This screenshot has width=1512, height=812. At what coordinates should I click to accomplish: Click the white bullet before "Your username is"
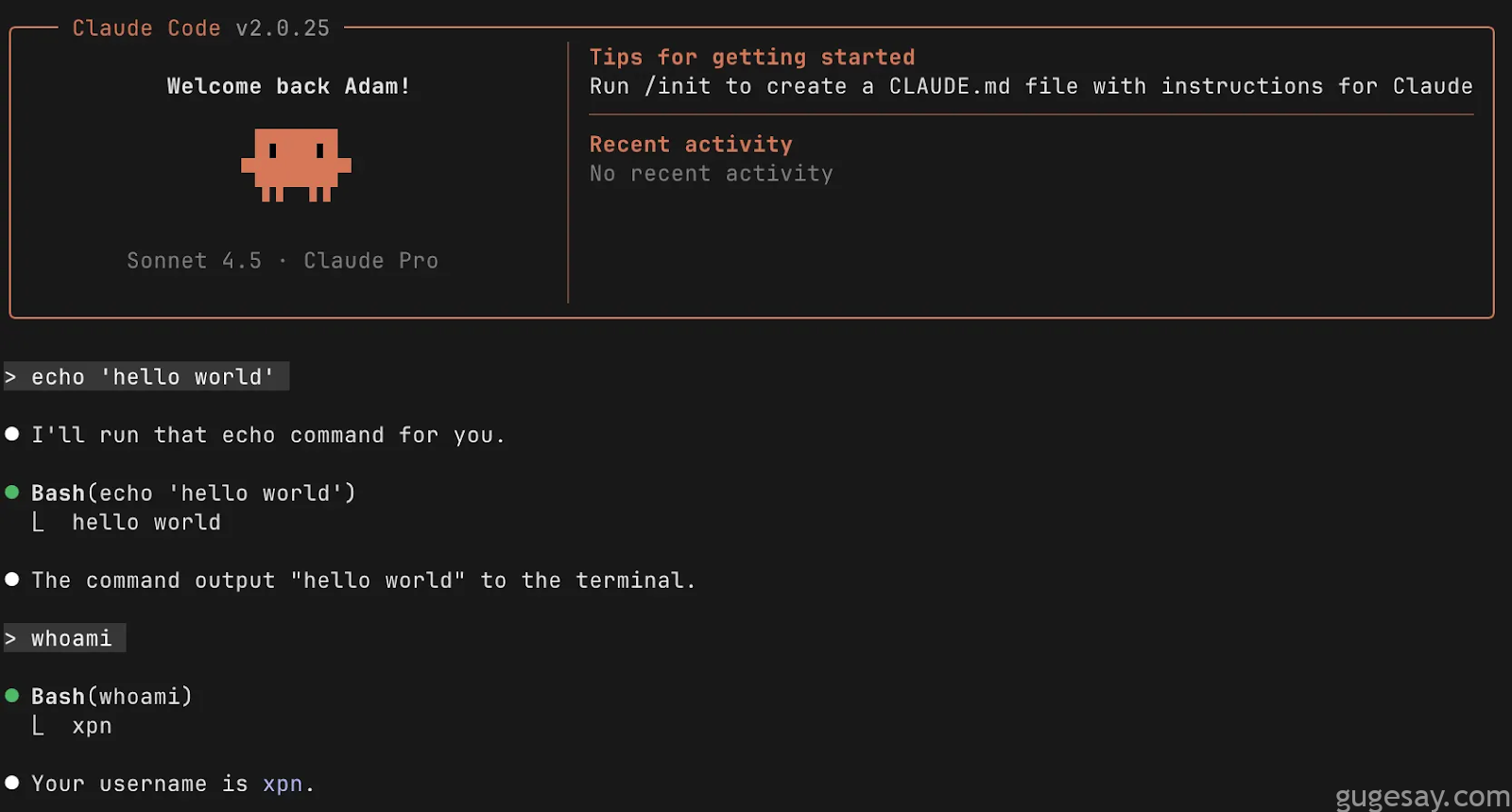tap(12, 783)
